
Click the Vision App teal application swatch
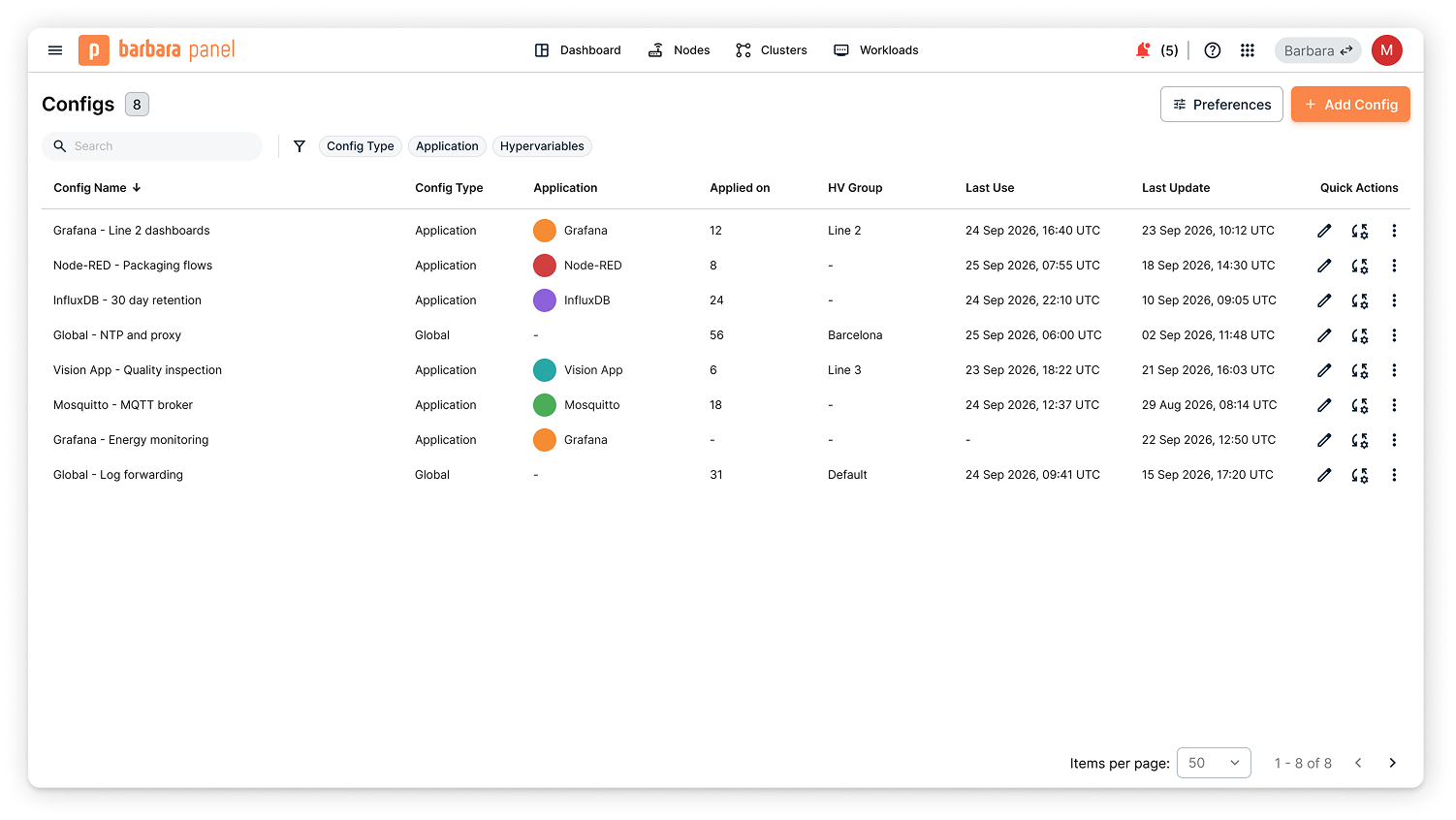(x=545, y=370)
